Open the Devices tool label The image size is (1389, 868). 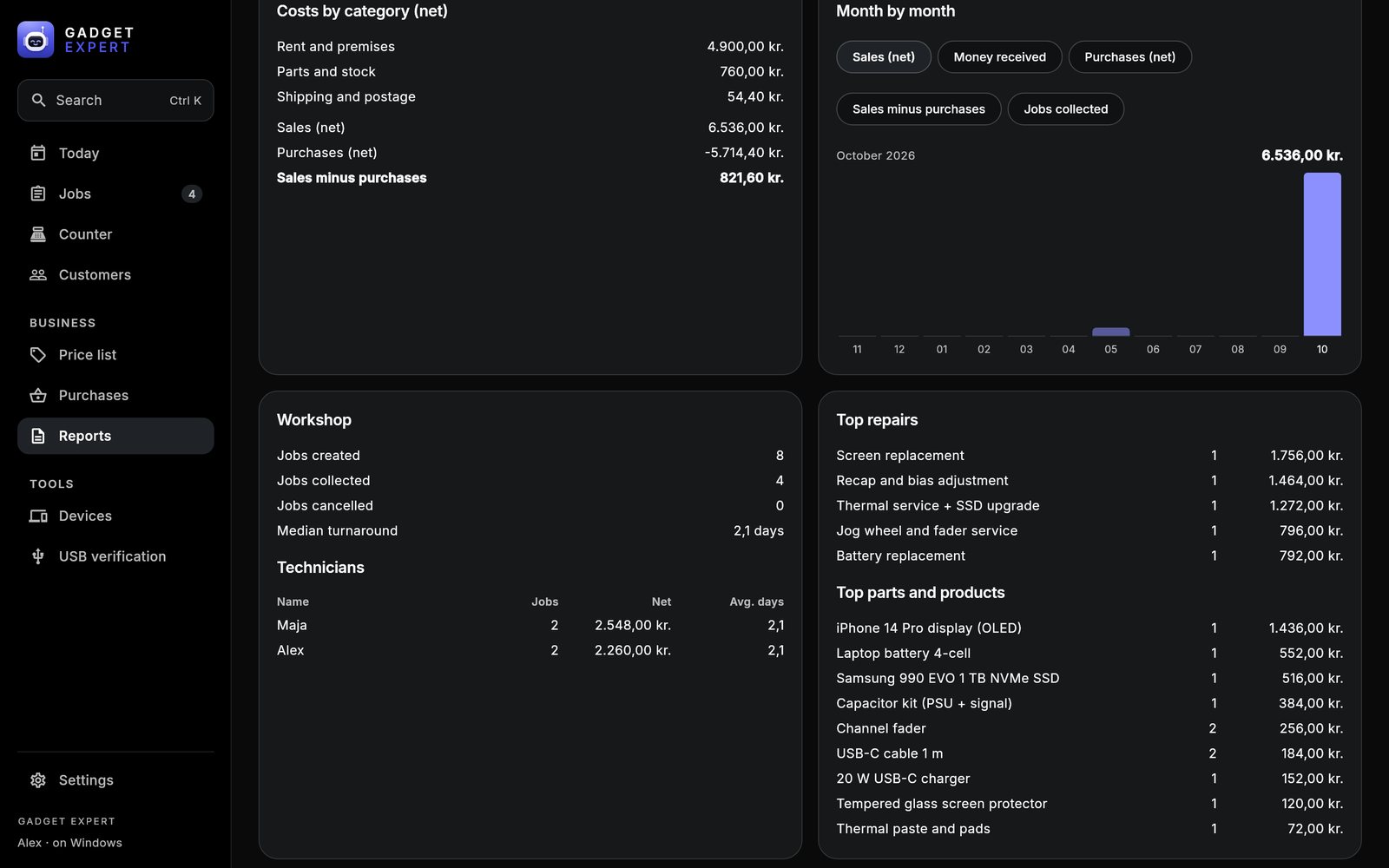(x=85, y=516)
